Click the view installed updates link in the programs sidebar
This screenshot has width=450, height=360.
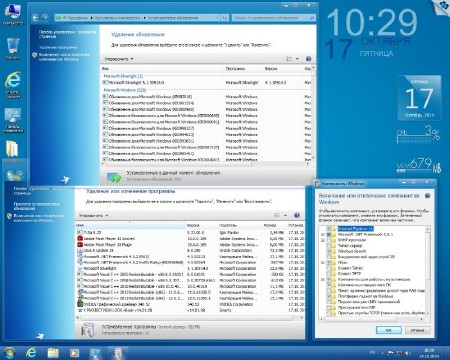[x=37, y=206]
